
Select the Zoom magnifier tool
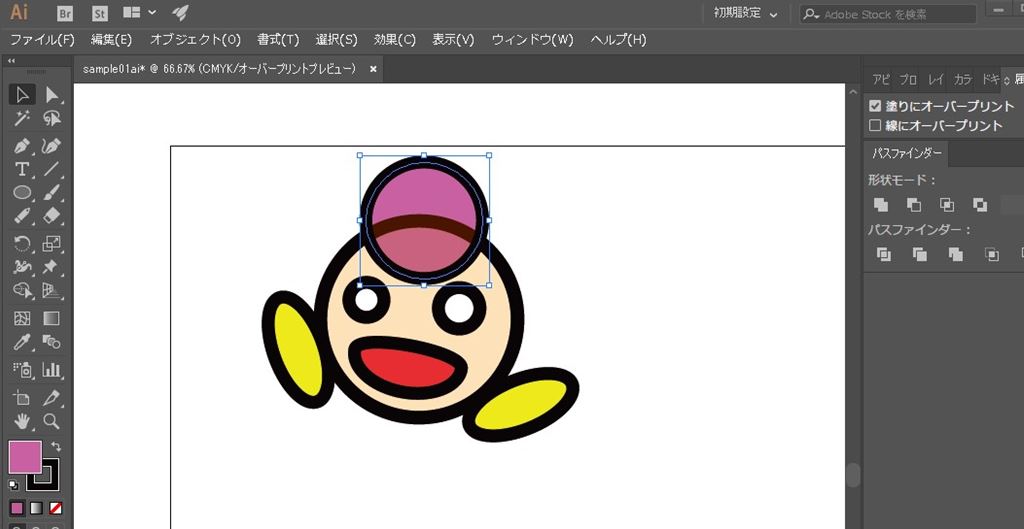click(x=51, y=421)
